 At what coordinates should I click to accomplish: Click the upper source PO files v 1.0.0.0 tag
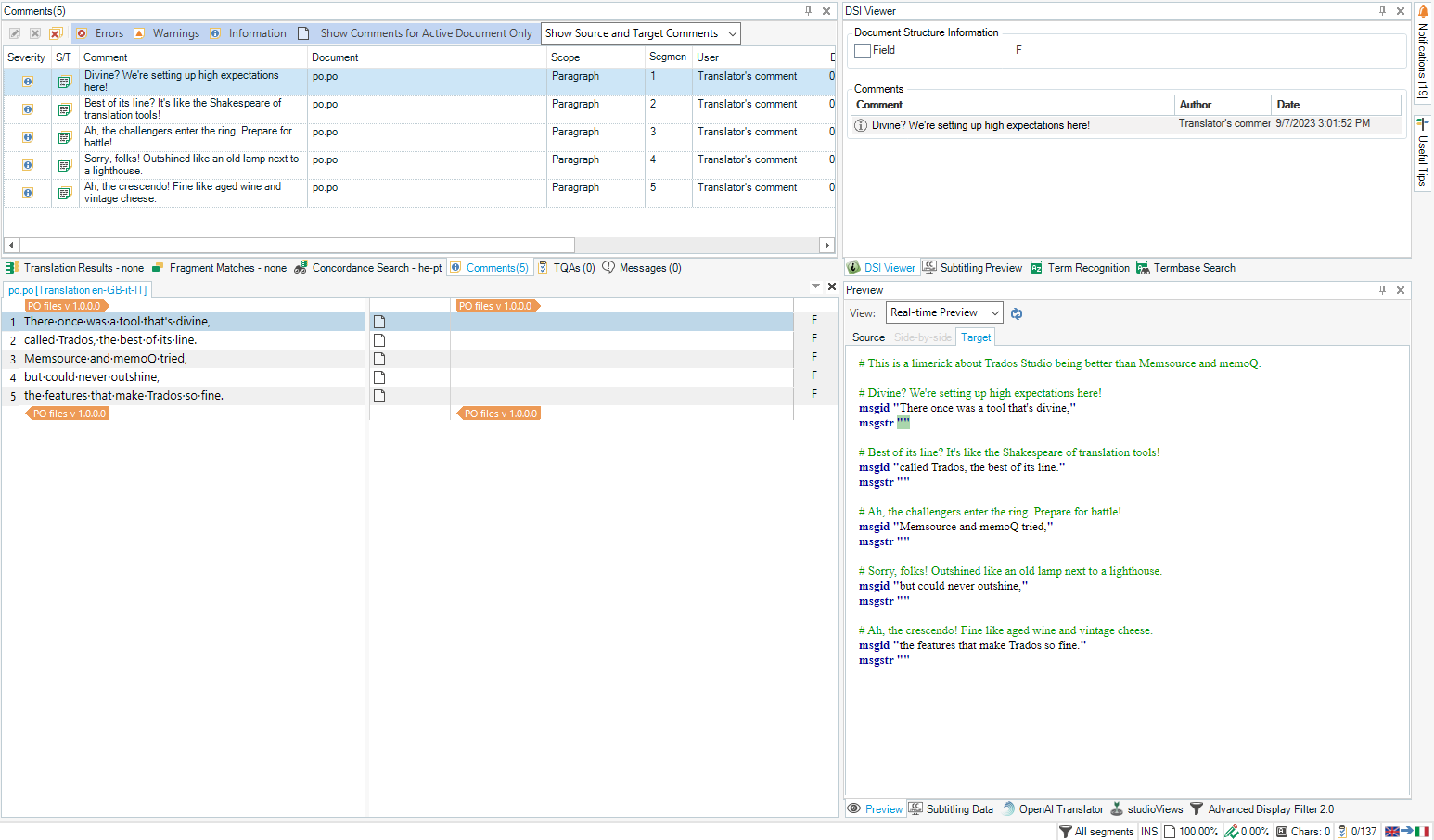pos(65,306)
